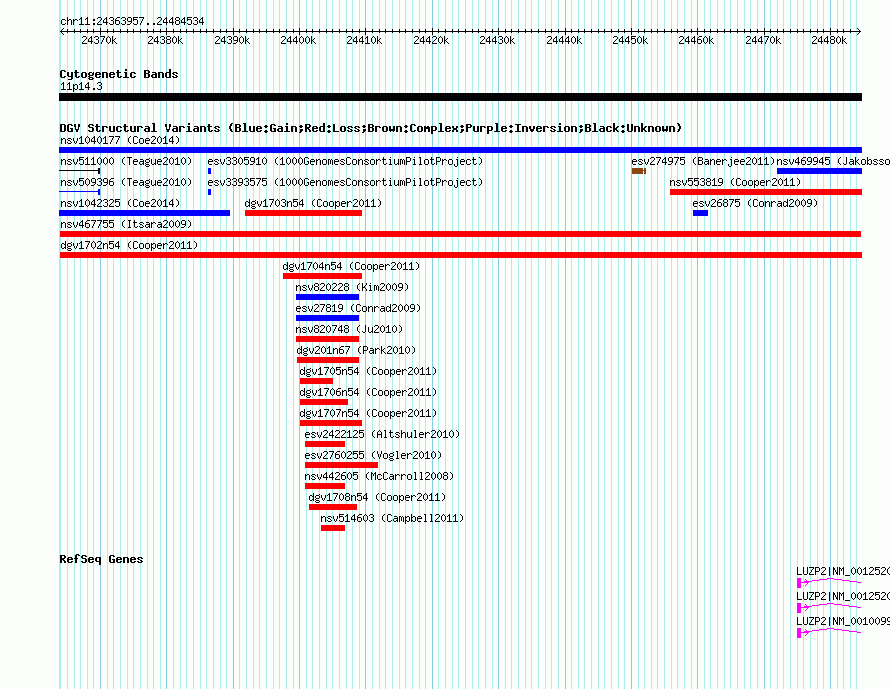Screen dimensions: 890x689
Task: Open the esv27819 (Conrad2009) label
Action: tap(358, 308)
